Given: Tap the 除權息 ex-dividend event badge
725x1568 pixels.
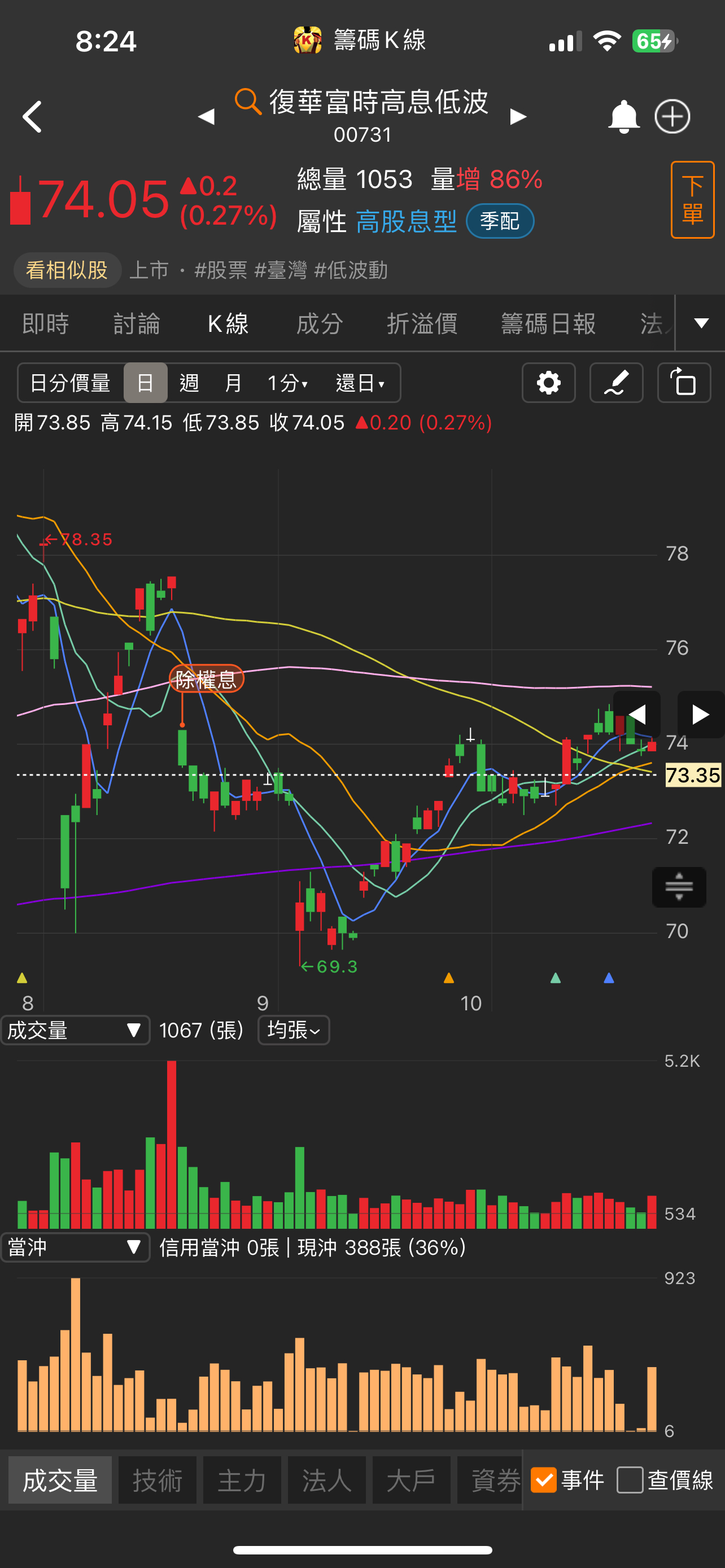Looking at the screenshot, I should (x=206, y=678).
